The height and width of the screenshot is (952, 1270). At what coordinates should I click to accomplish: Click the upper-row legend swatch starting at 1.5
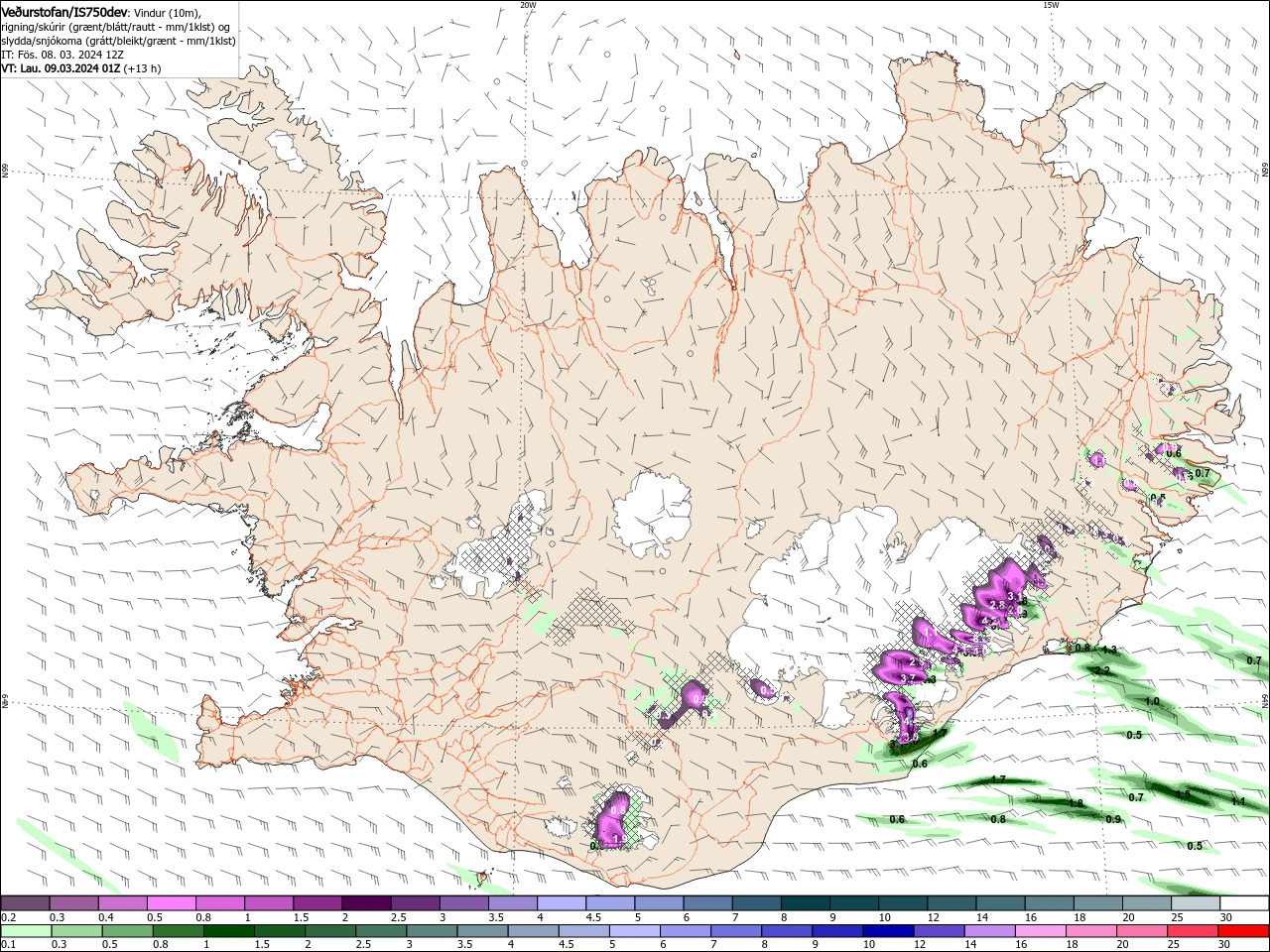tap(317, 903)
